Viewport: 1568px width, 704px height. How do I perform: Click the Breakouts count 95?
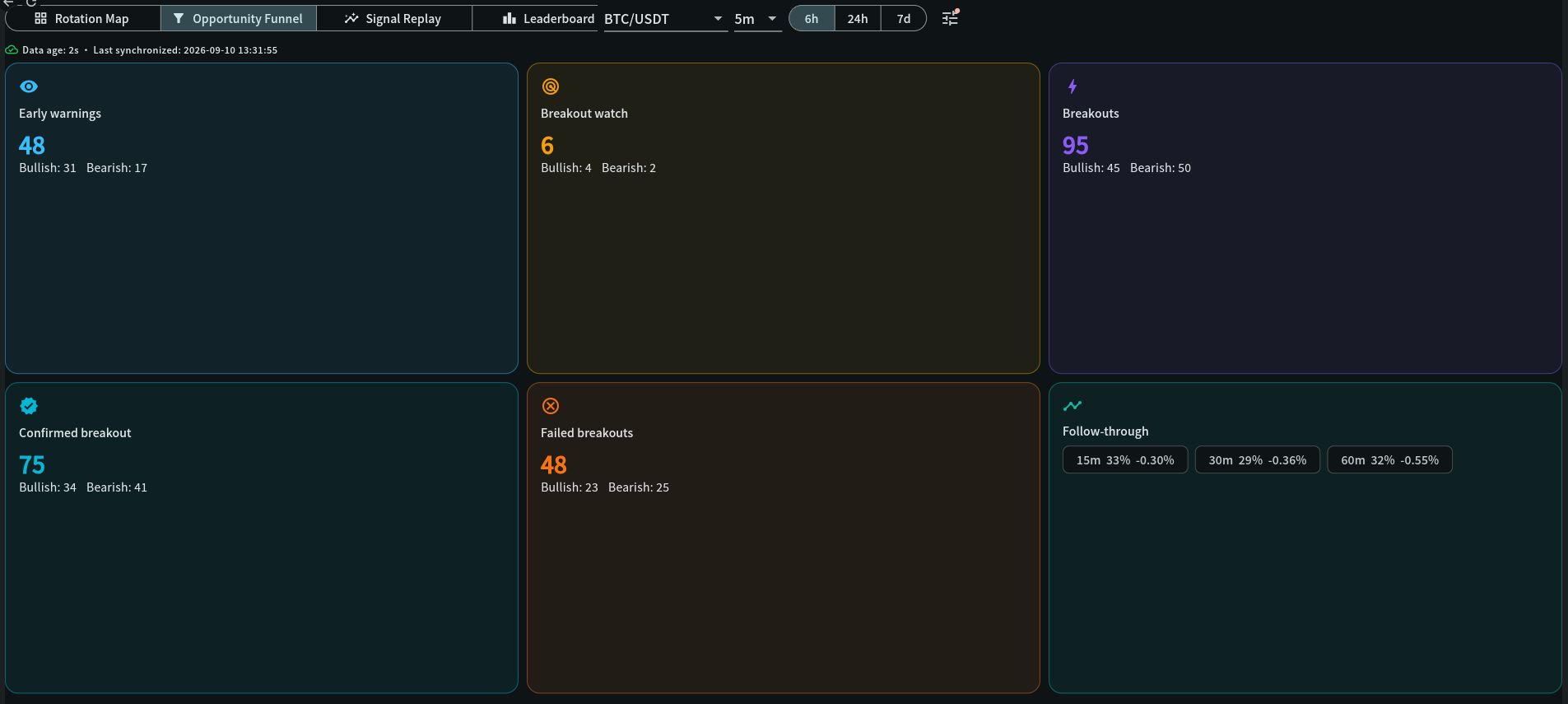pos(1075,146)
